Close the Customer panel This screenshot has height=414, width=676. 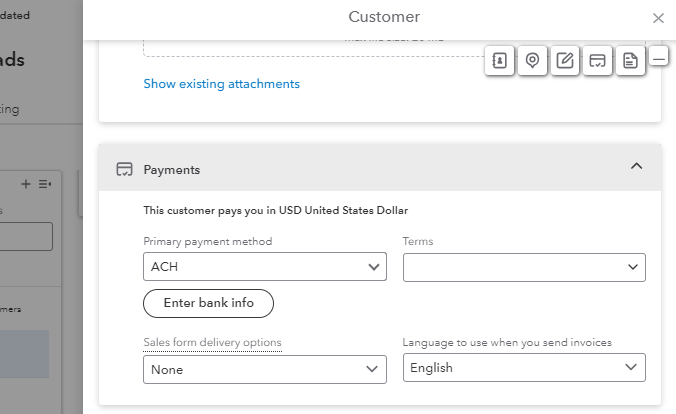pos(658,18)
